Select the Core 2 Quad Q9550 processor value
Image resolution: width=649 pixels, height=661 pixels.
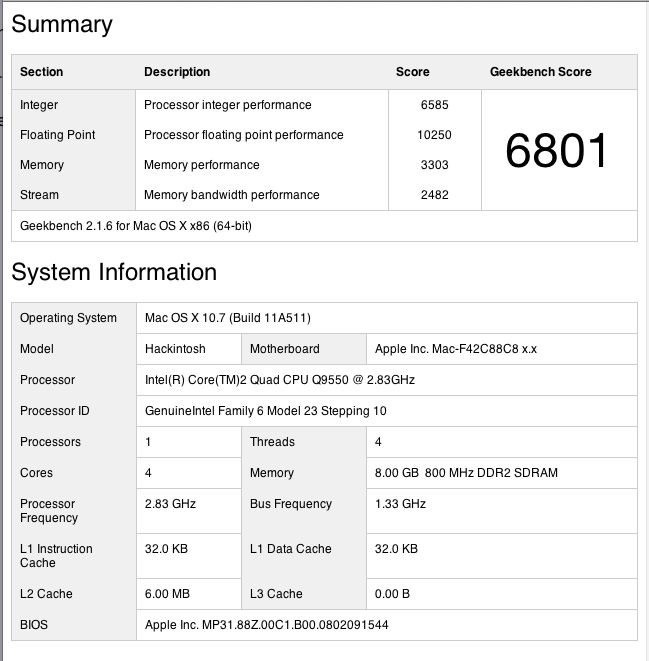click(280, 380)
